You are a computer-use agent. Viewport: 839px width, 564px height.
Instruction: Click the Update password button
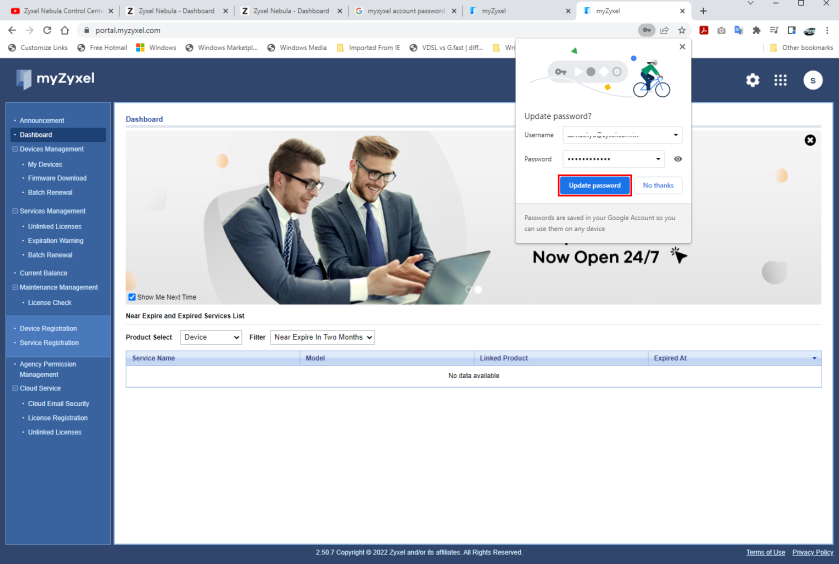(x=594, y=185)
